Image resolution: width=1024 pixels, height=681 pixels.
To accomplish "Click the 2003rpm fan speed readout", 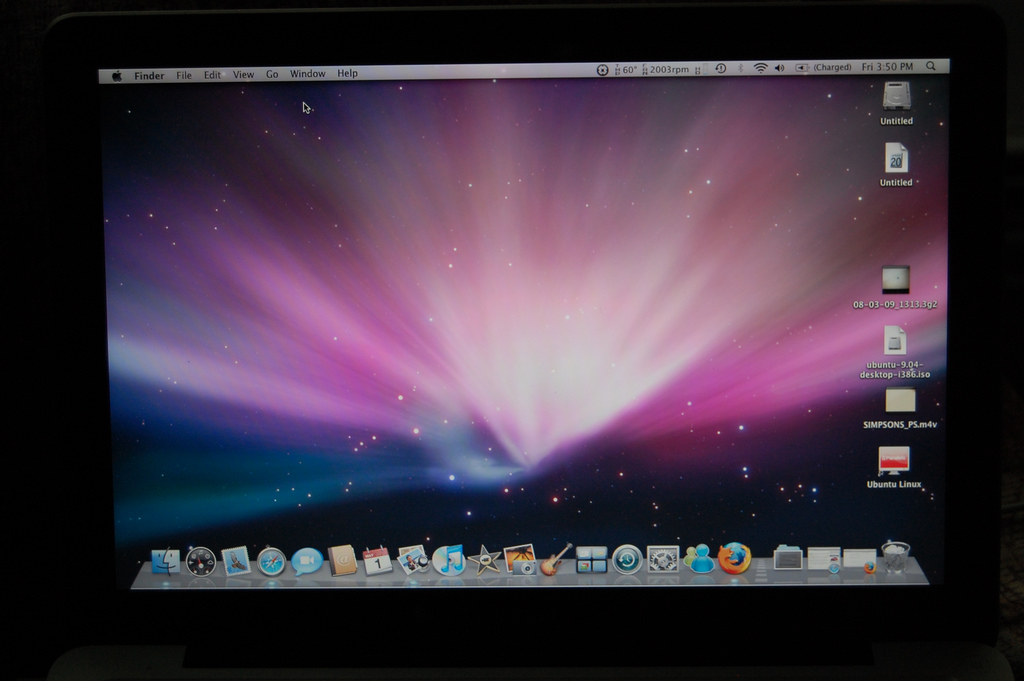I will click(x=665, y=69).
